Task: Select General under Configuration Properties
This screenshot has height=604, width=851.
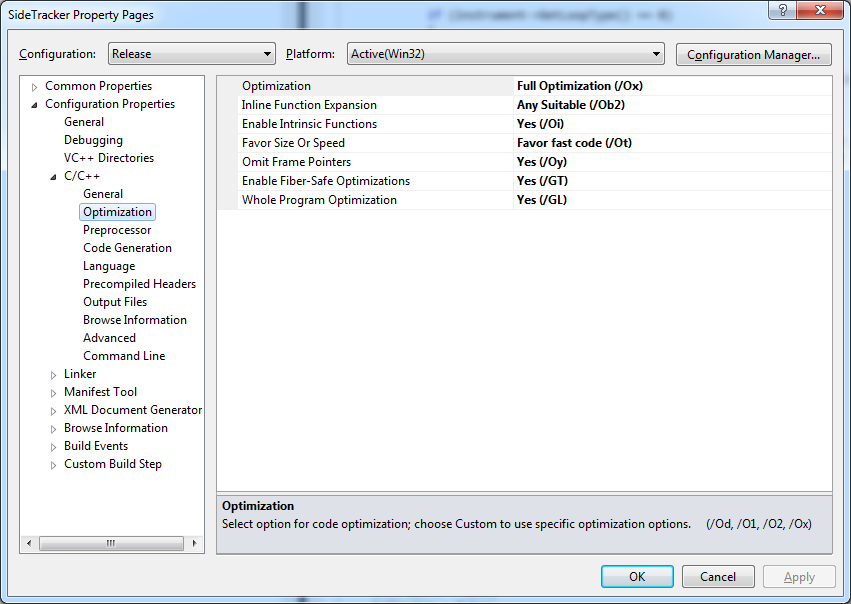Action: [84, 122]
